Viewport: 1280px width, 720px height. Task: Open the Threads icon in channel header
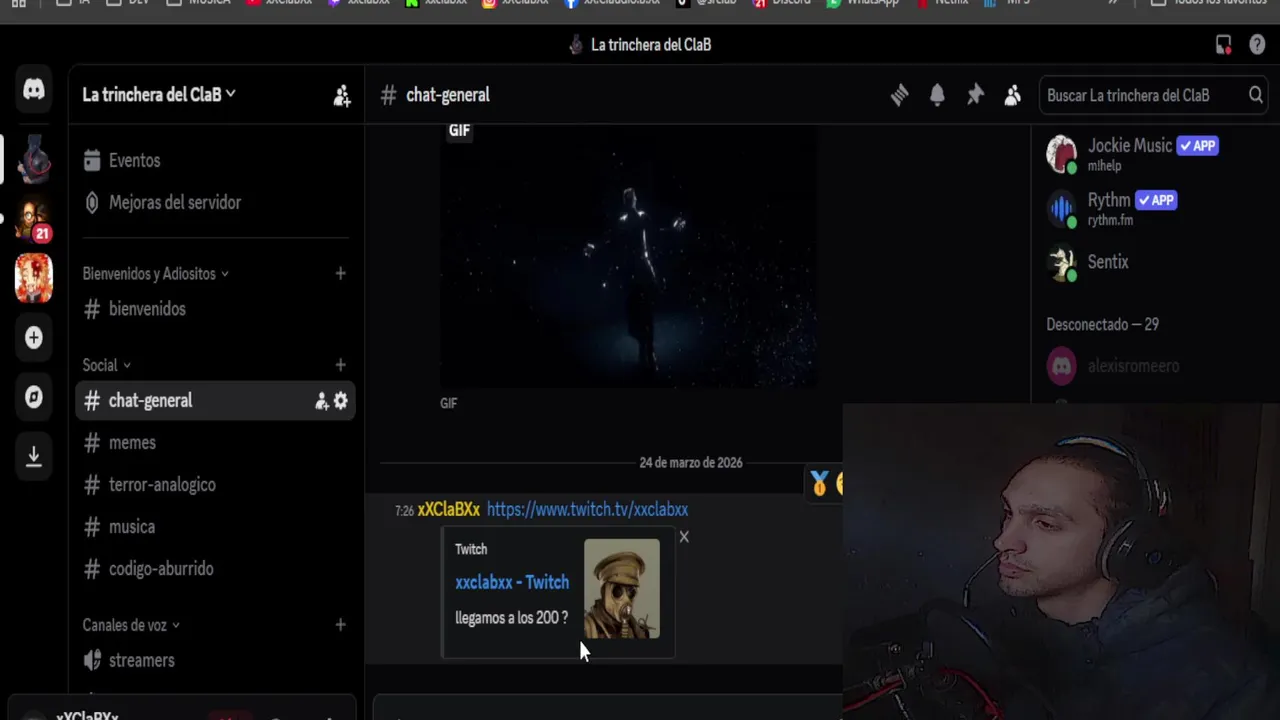pyautogui.click(x=899, y=95)
